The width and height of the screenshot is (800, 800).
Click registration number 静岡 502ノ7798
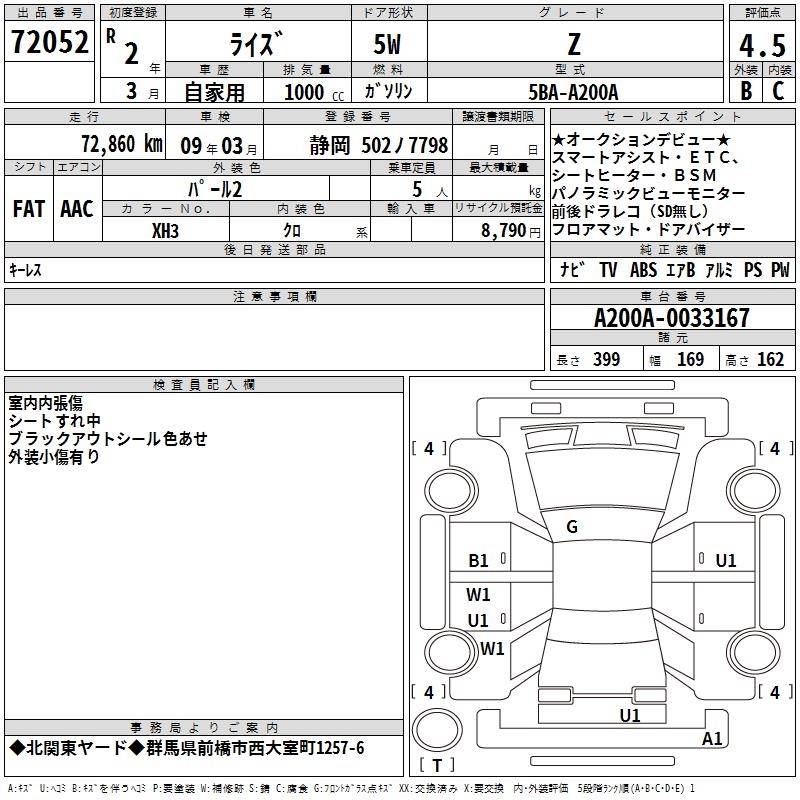pyautogui.click(x=379, y=146)
